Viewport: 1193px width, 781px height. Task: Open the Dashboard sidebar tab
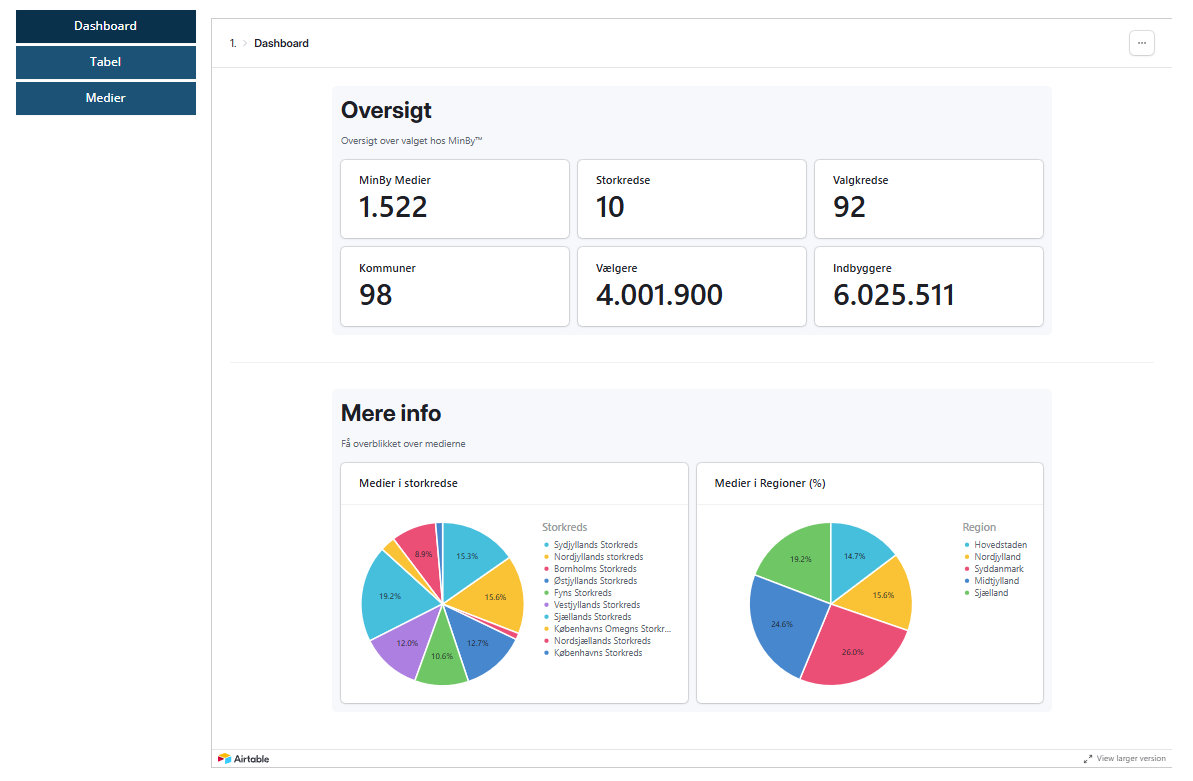[106, 26]
